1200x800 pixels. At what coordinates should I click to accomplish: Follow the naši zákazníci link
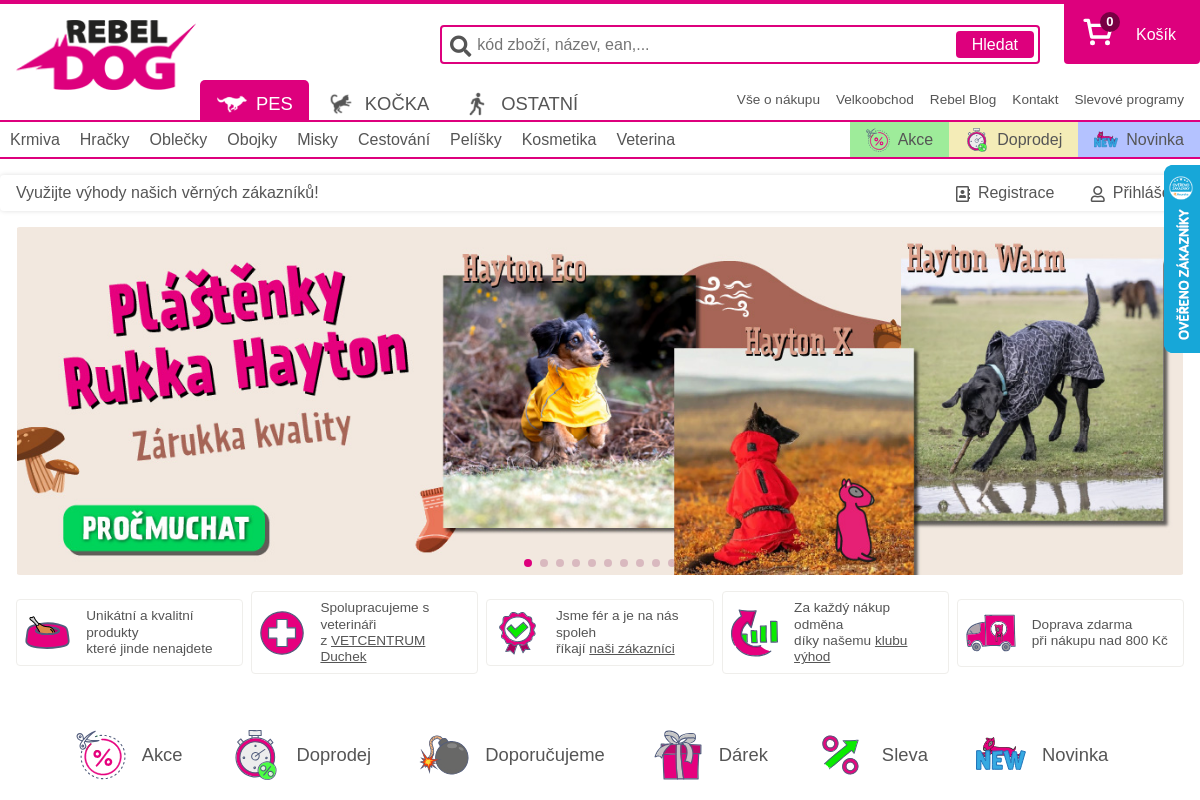(632, 649)
